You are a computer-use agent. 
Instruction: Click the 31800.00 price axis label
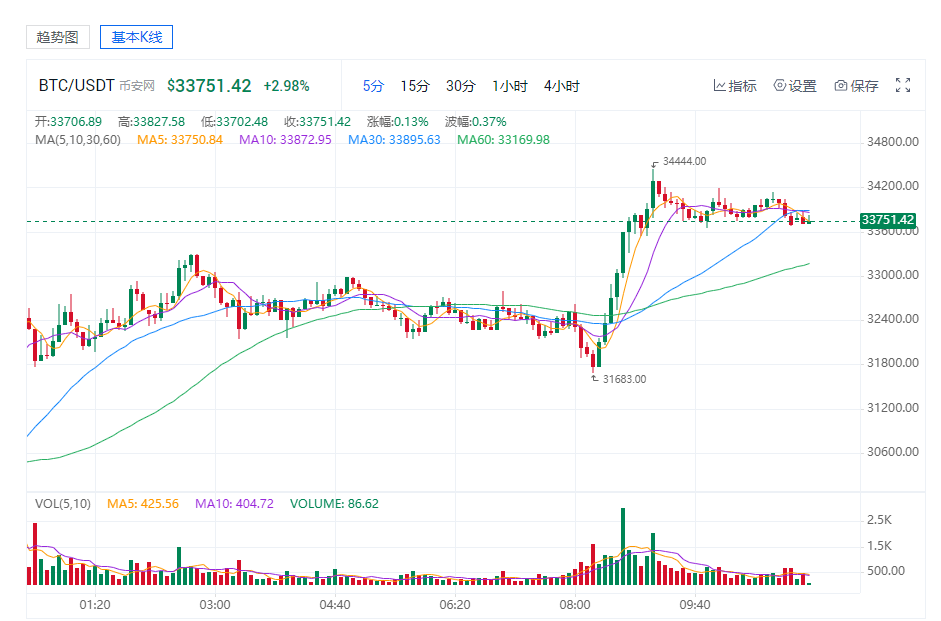click(x=892, y=363)
